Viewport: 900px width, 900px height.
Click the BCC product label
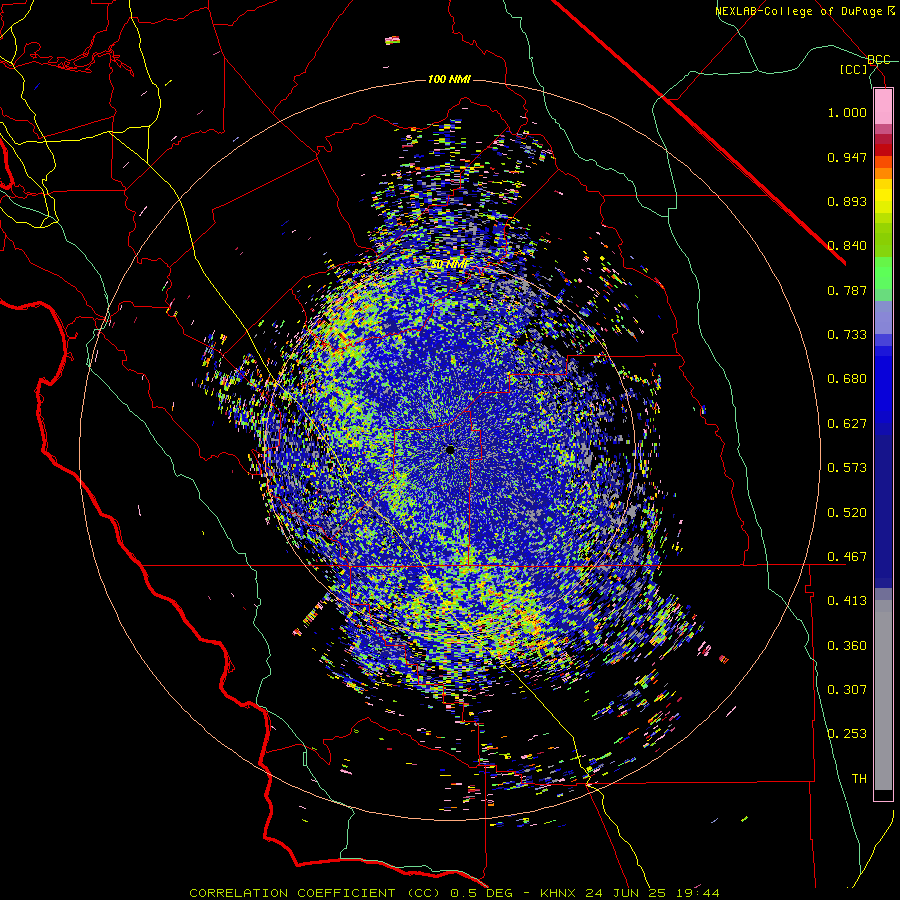[878, 60]
